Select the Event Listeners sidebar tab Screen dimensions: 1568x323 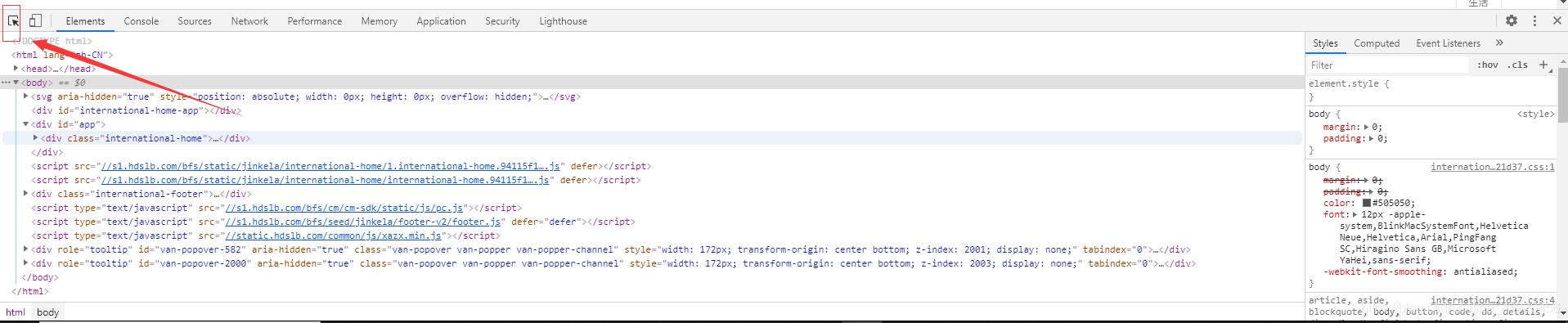[x=1448, y=43]
